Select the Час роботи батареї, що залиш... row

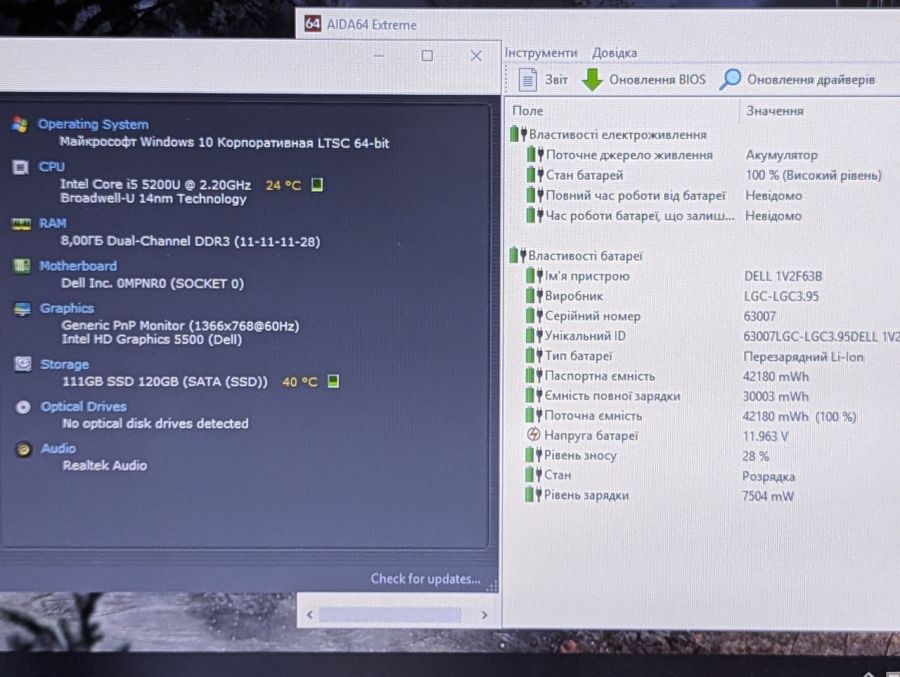coord(712,215)
